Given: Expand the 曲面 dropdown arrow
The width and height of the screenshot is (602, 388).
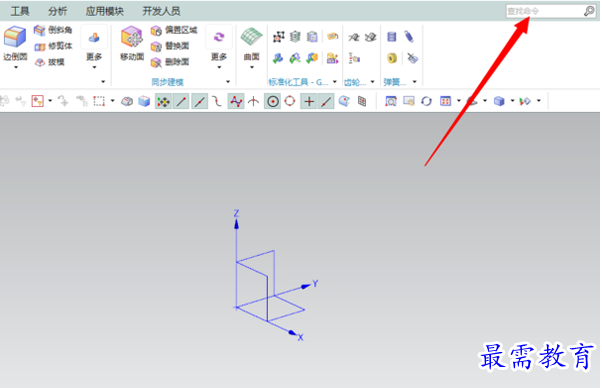Looking at the screenshot, I should click(x=252, y=68).
